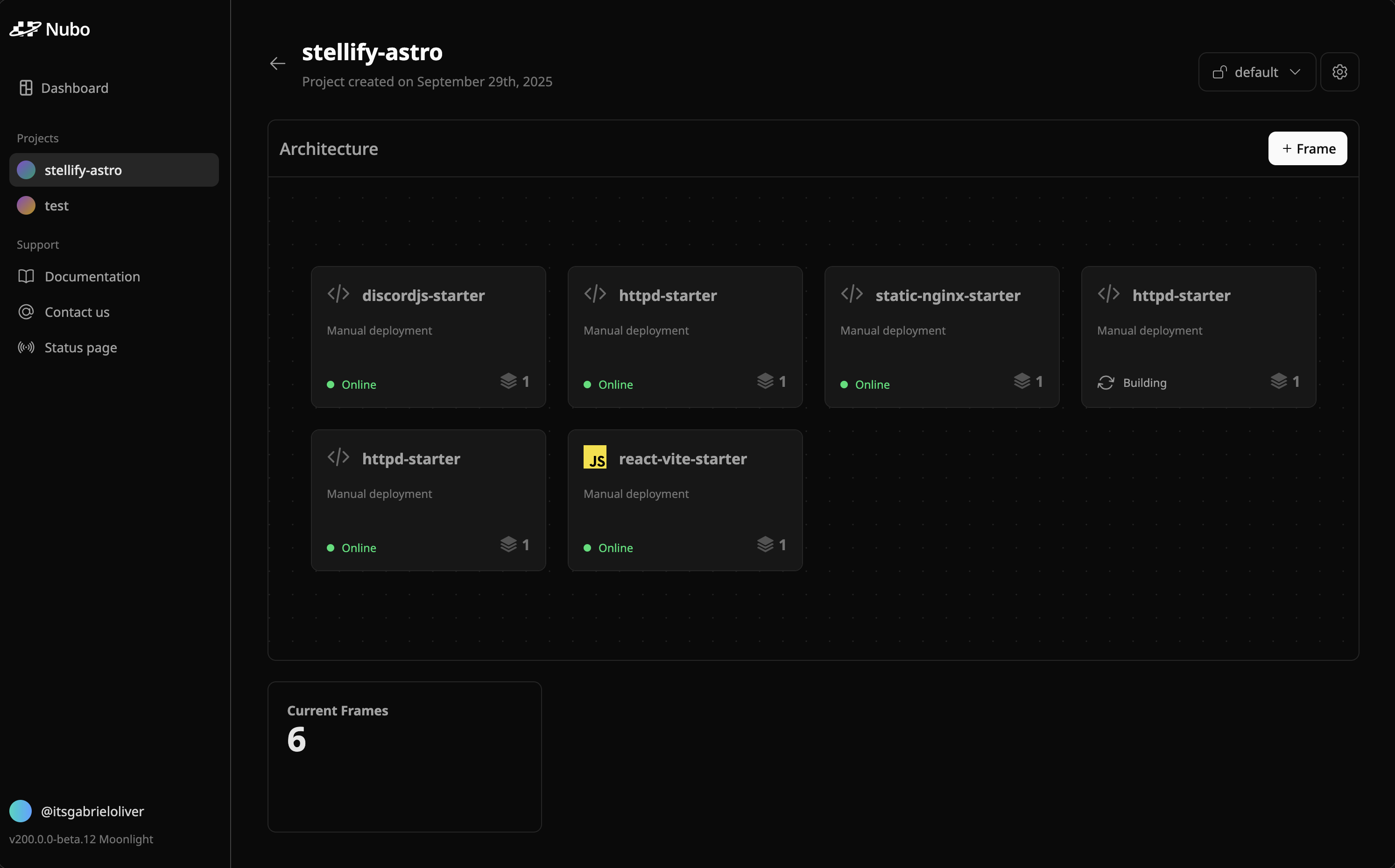
Task: Open @itsgabrieloliver user profile
Action: (92, 811)
